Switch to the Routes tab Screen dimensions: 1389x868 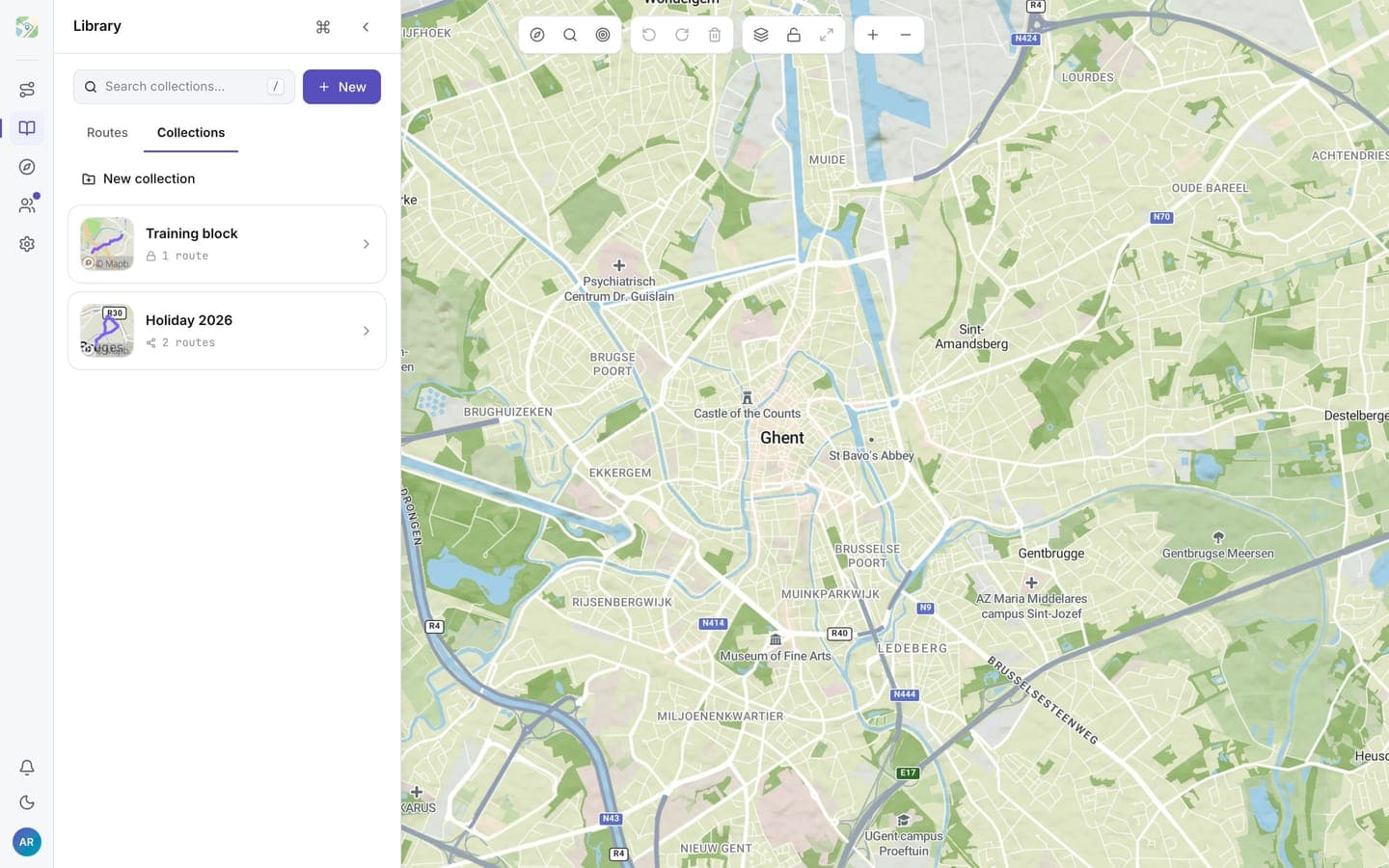pyautogui.click(x=107, y=133)
